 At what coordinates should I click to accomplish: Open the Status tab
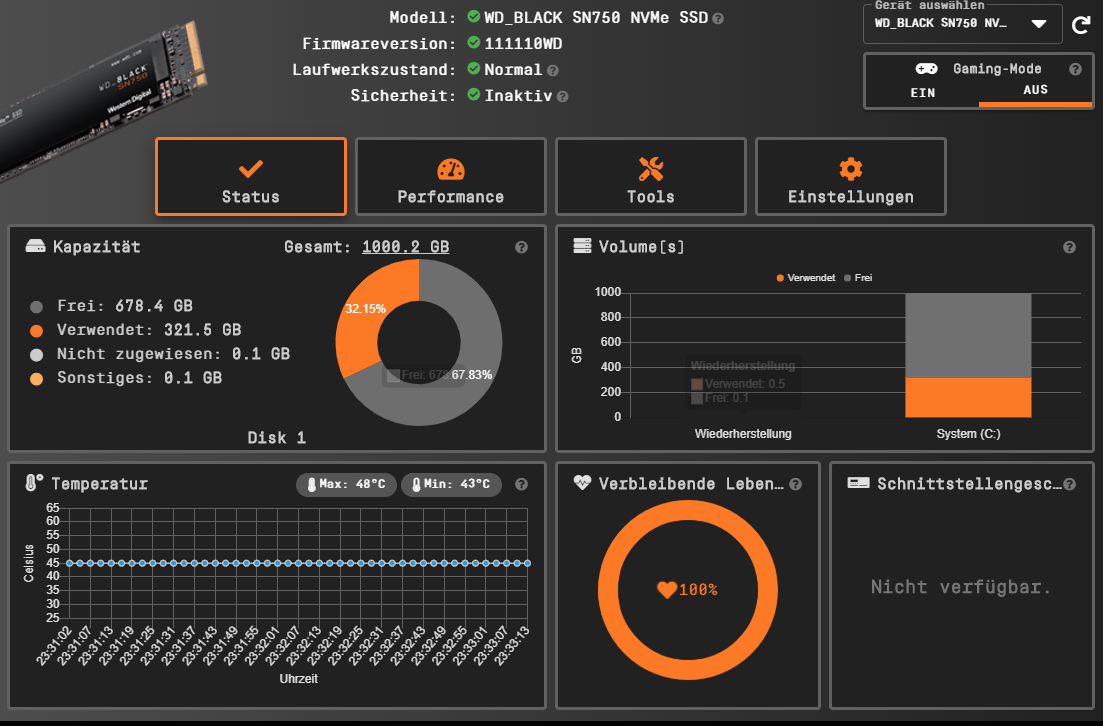click(251, 177)
